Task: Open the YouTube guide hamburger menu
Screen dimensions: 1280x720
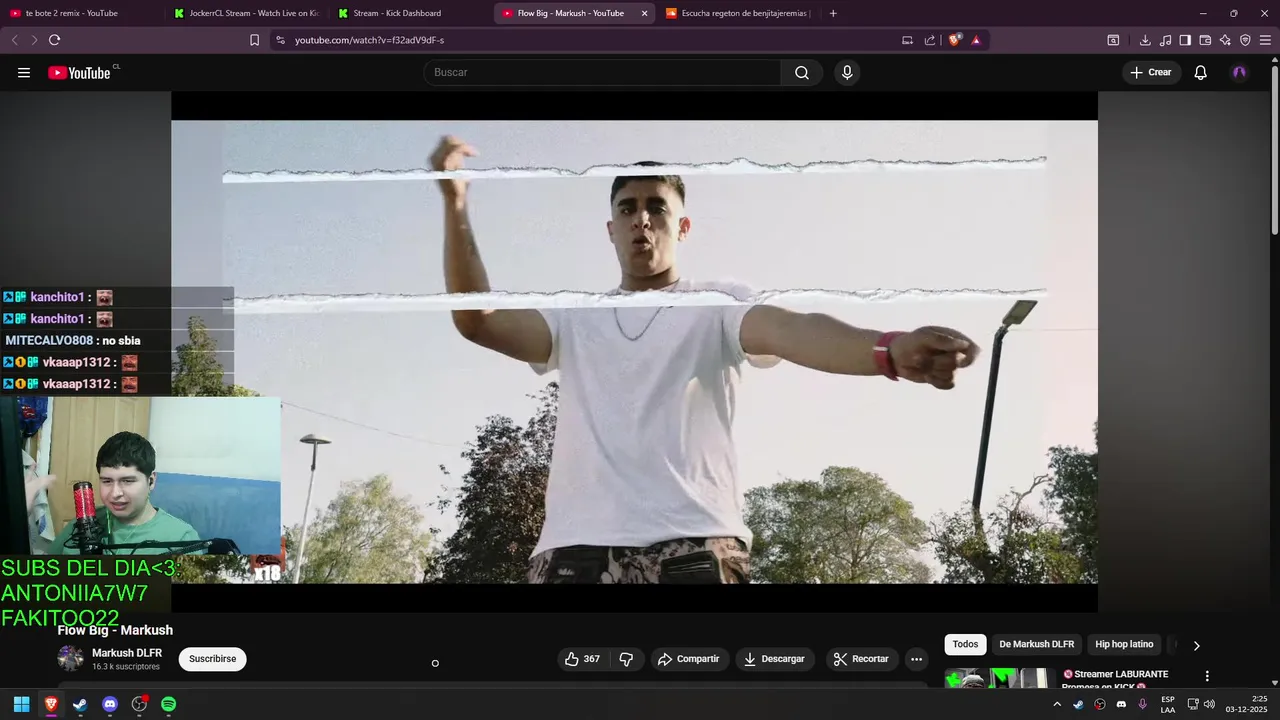Action: [x=24, y=72]
